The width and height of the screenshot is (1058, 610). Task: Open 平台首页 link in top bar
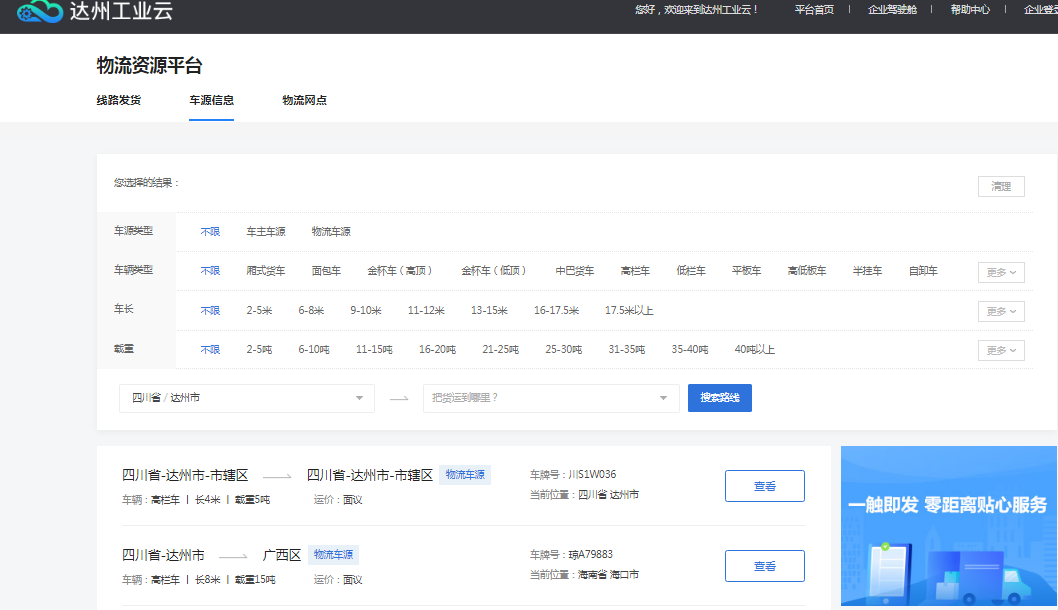(x=814, y=10)
